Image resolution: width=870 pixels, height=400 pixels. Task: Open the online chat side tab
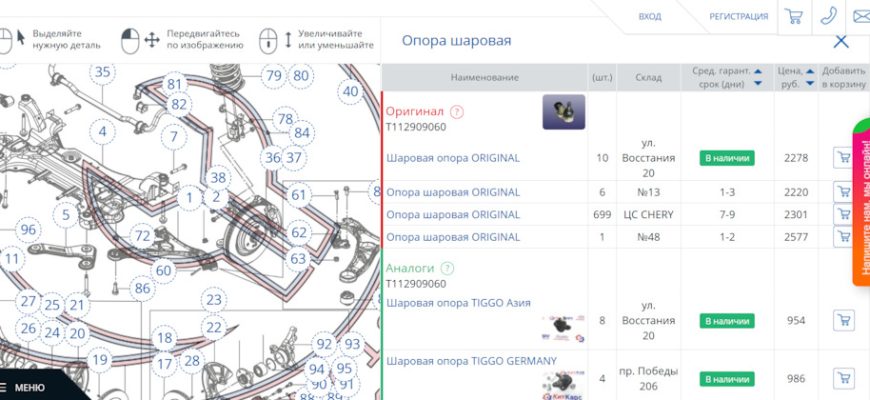[861, 202]
